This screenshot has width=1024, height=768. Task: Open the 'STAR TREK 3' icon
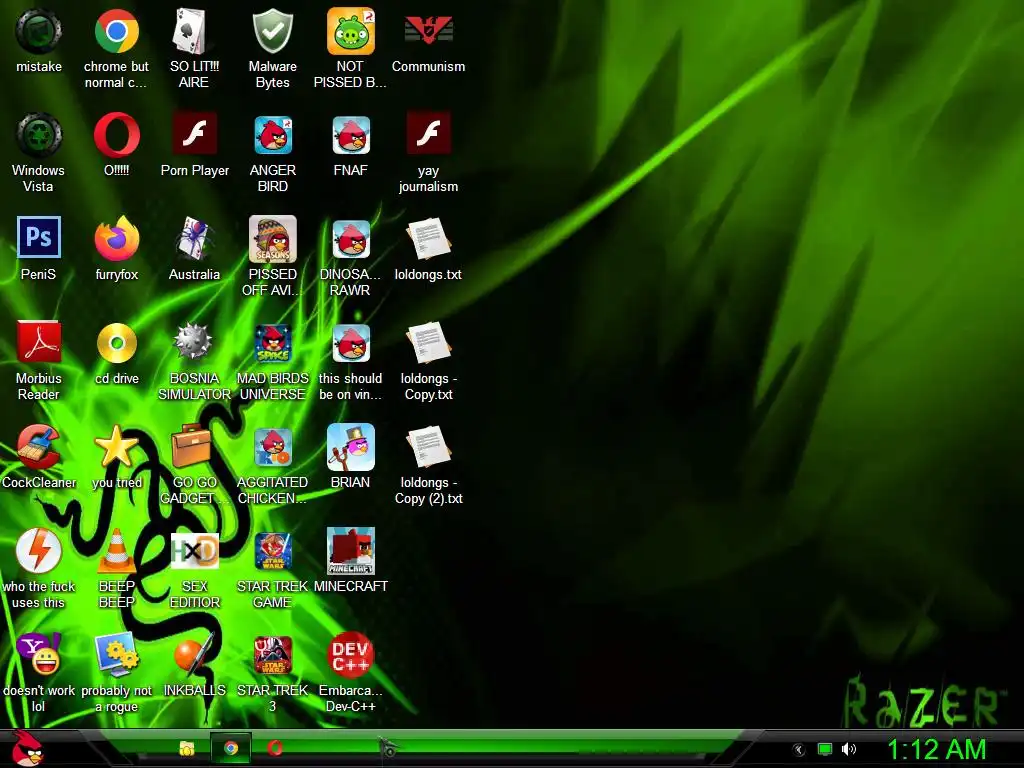(x=272, y=654)
